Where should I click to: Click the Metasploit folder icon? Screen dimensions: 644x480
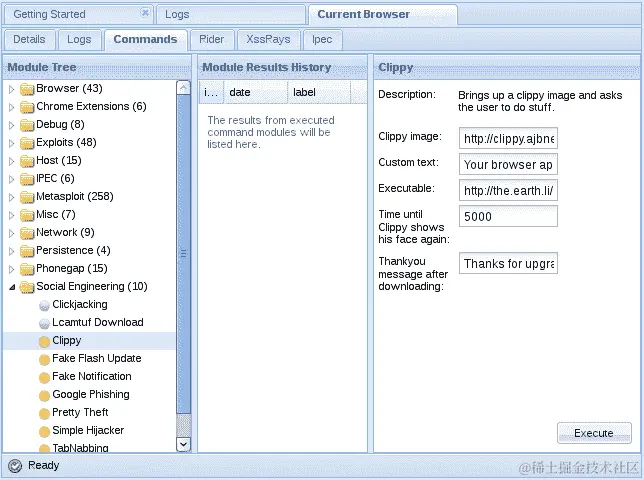coord(27,198)
